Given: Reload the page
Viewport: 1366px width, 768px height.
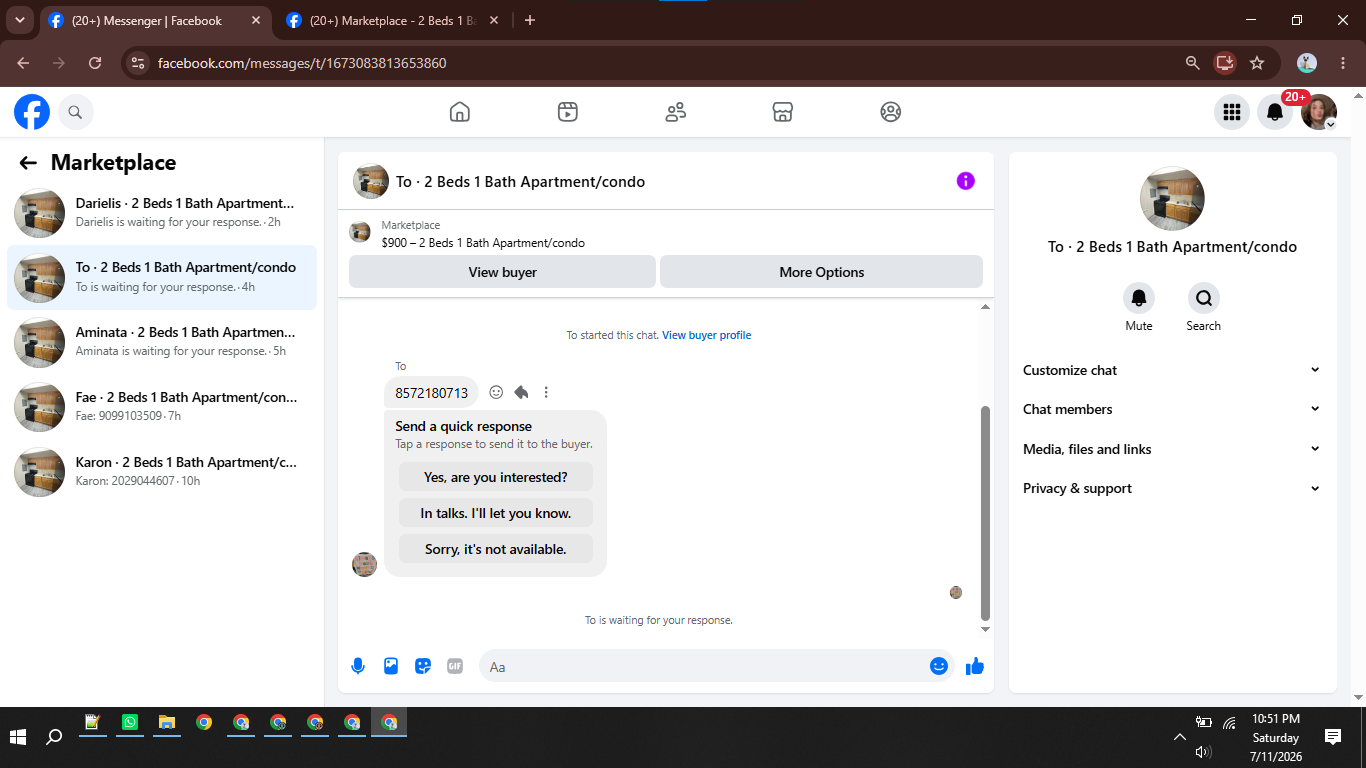Looking at the screenshot, I should click(95, 63).
